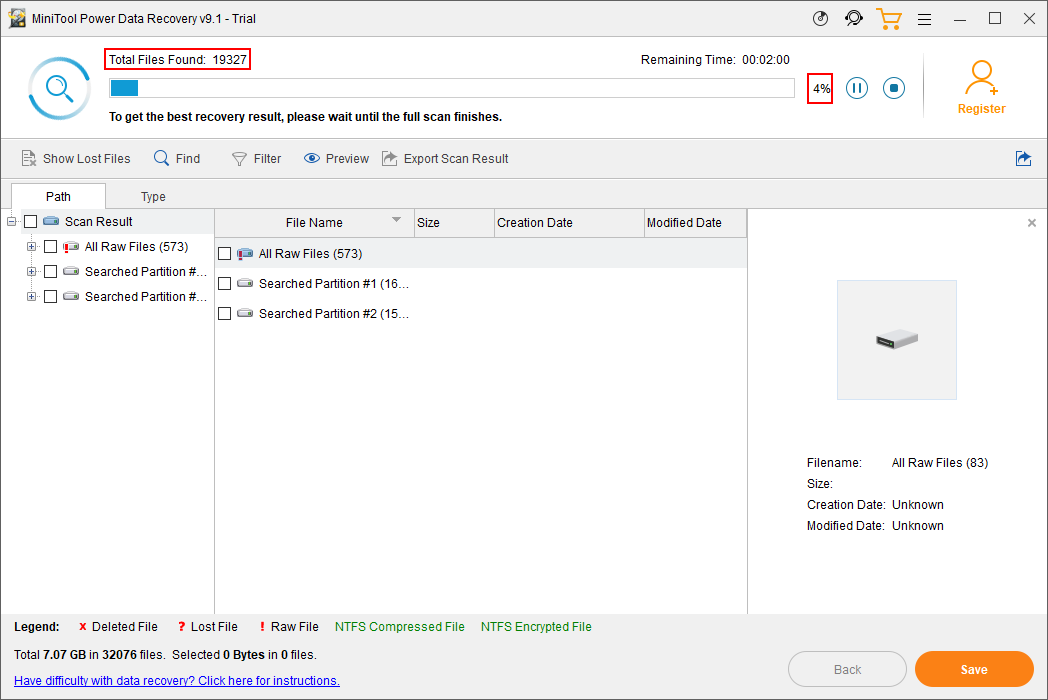This screenshot has width=1048, height=700.
Task: Check All Raw Files (573) in the tree
Action: tap(50, 247)
